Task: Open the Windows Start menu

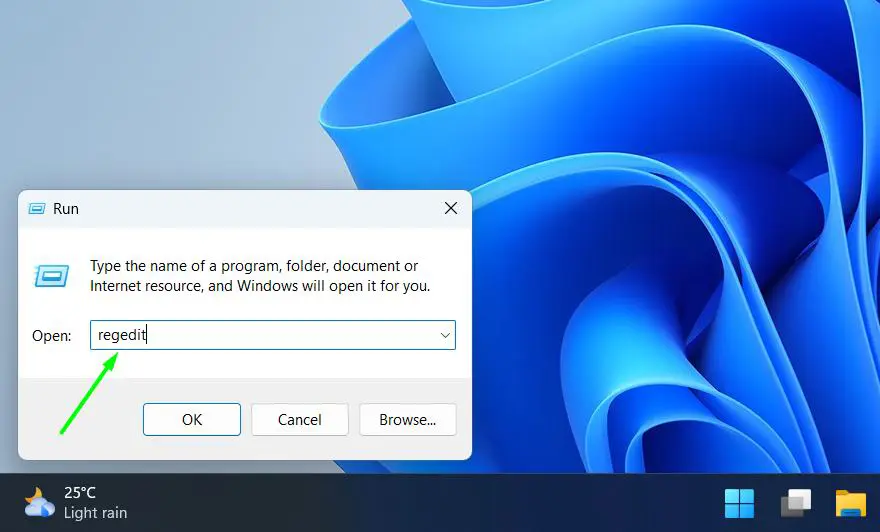Action: coord(739,503)
